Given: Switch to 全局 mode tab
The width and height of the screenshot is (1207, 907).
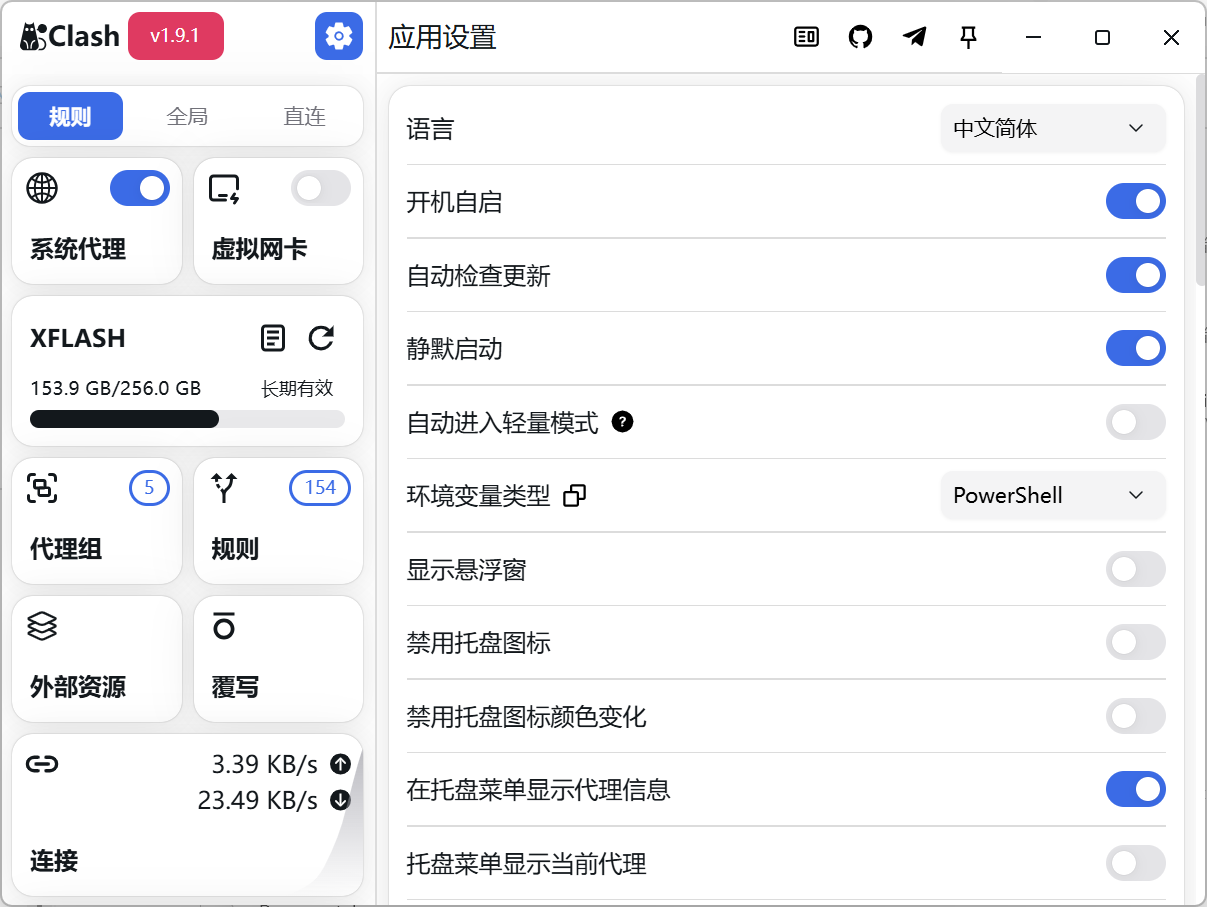Looking at the screenshot, I should [187, 117].
